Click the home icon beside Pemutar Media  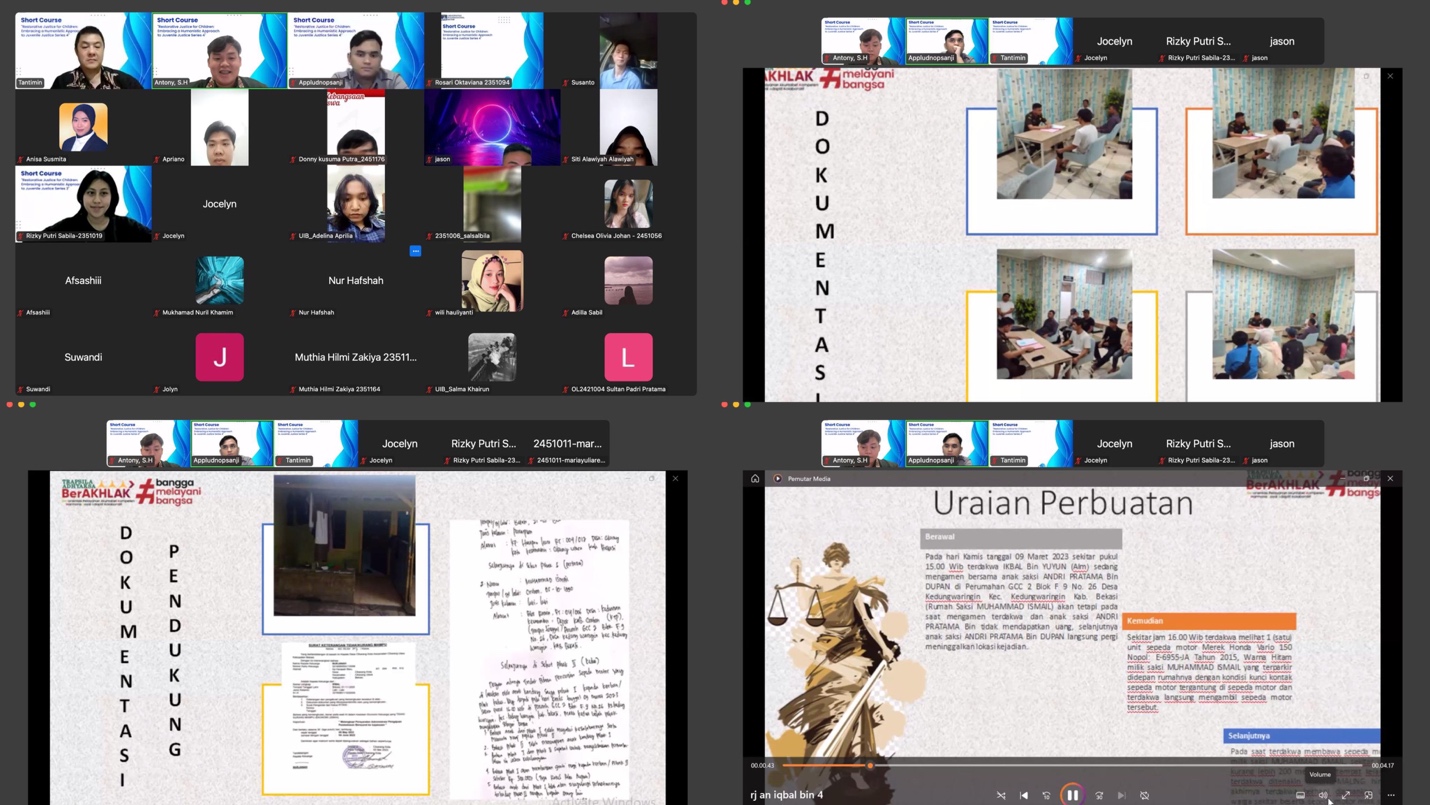coord(755,478)
